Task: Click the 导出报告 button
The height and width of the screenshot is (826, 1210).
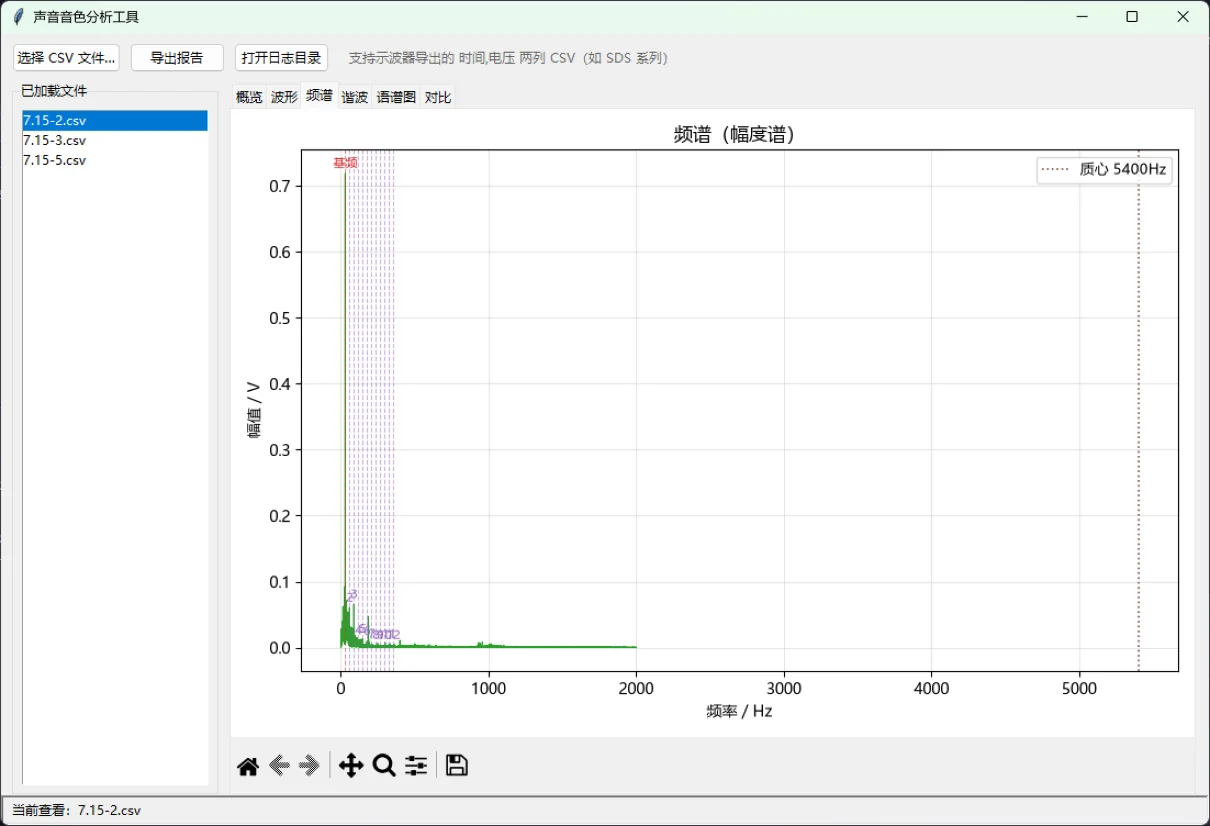Action: (177, 58)
